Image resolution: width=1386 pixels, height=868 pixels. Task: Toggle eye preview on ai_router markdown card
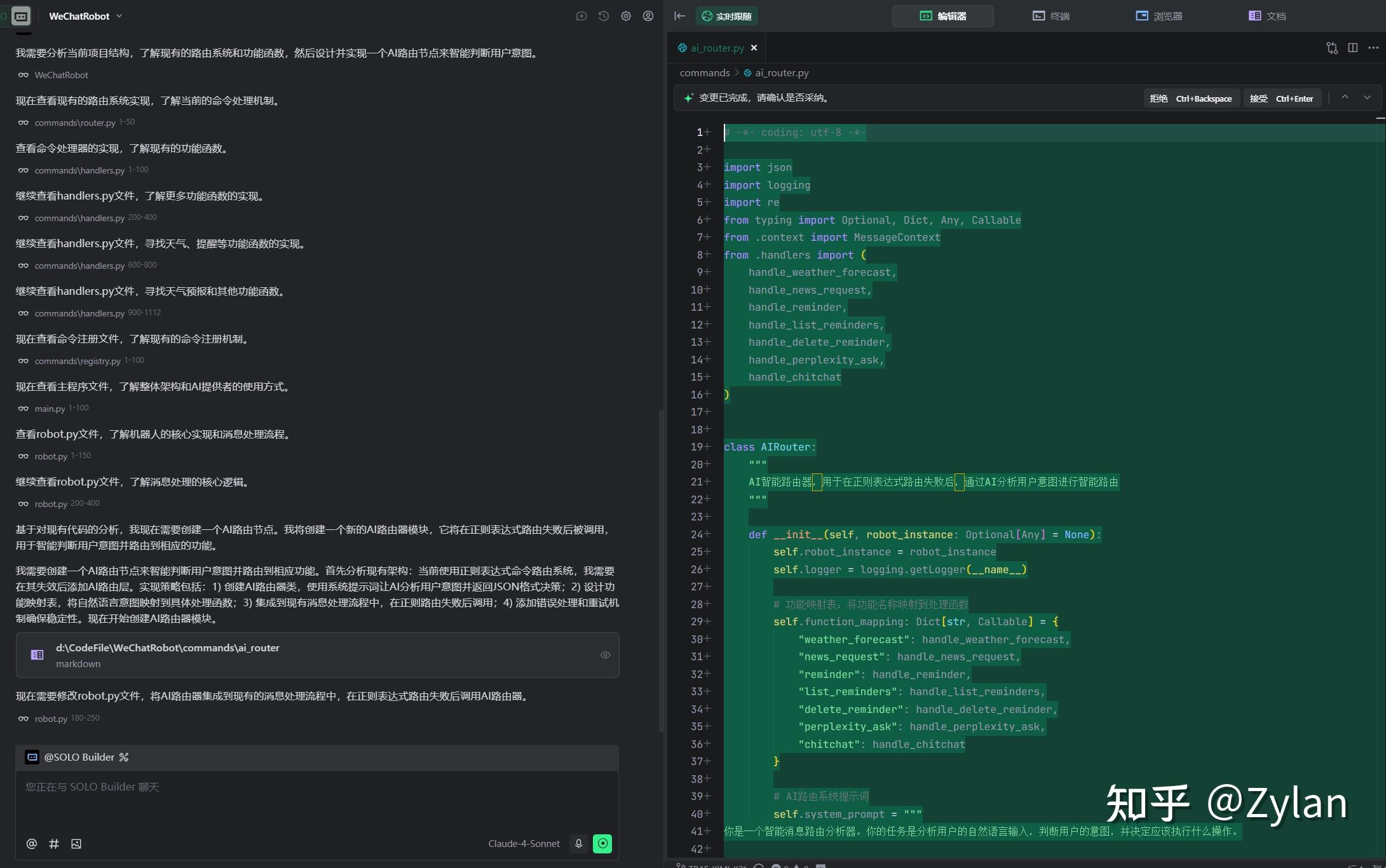point(605,655)
